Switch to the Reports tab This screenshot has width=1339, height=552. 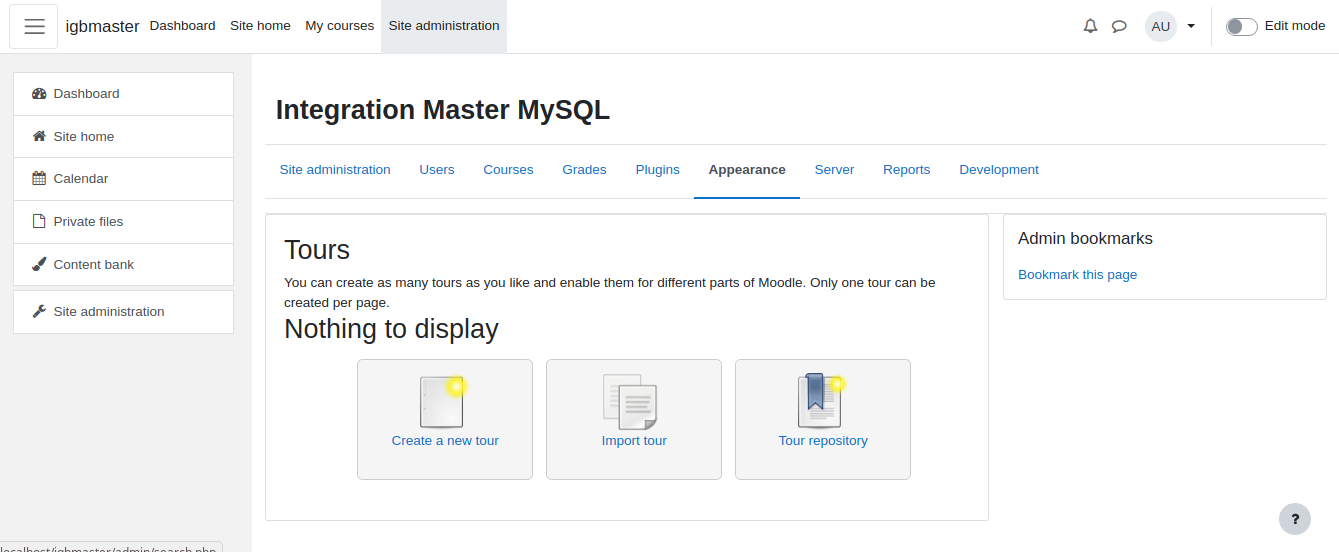(906, 170)
